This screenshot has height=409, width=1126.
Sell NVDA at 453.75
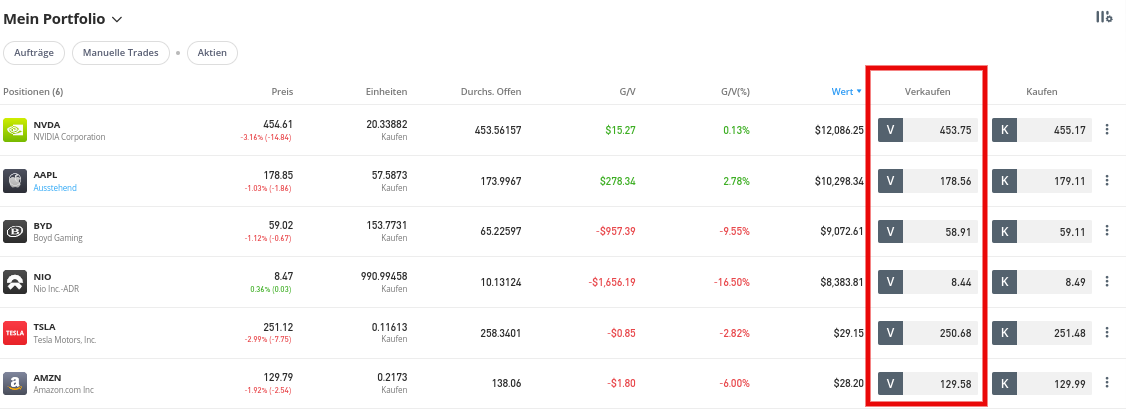tap(928, 130)
